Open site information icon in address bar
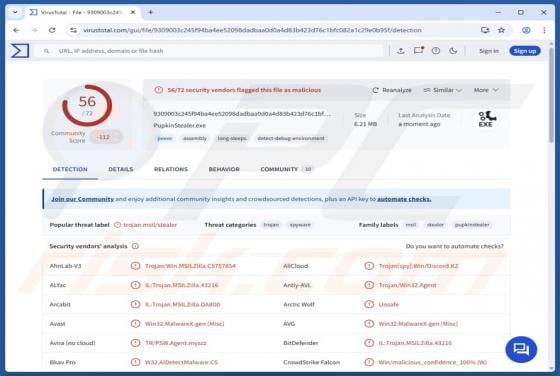This screenshot has height=376, width=560. pyautogui.click(x=73, y=30)
